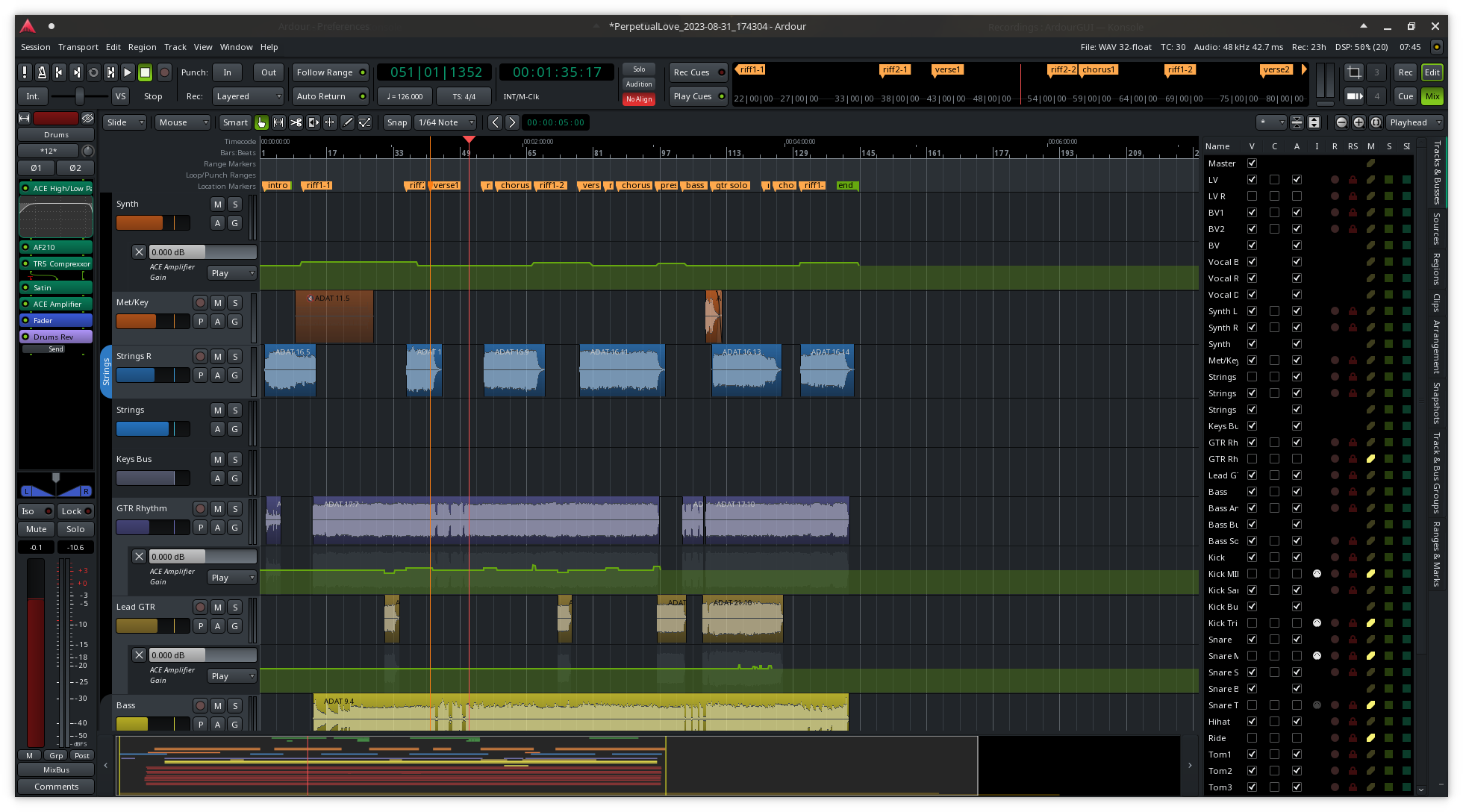Toggle the loop playback button
This screenshot has width=1463, height=812.
click(x=93, y=72)
